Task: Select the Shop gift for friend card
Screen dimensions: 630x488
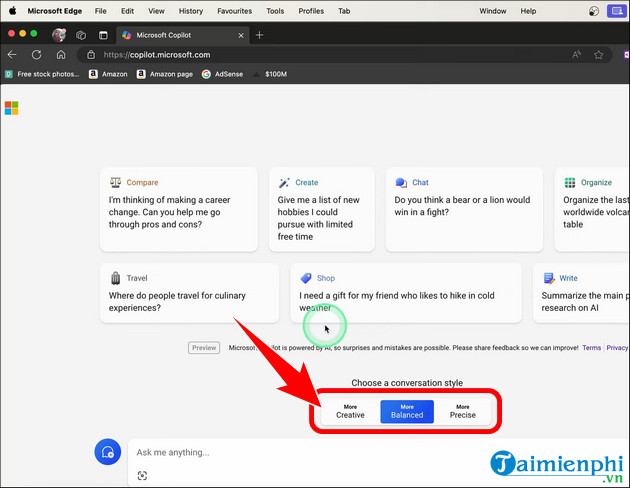Action: point(406,293)
